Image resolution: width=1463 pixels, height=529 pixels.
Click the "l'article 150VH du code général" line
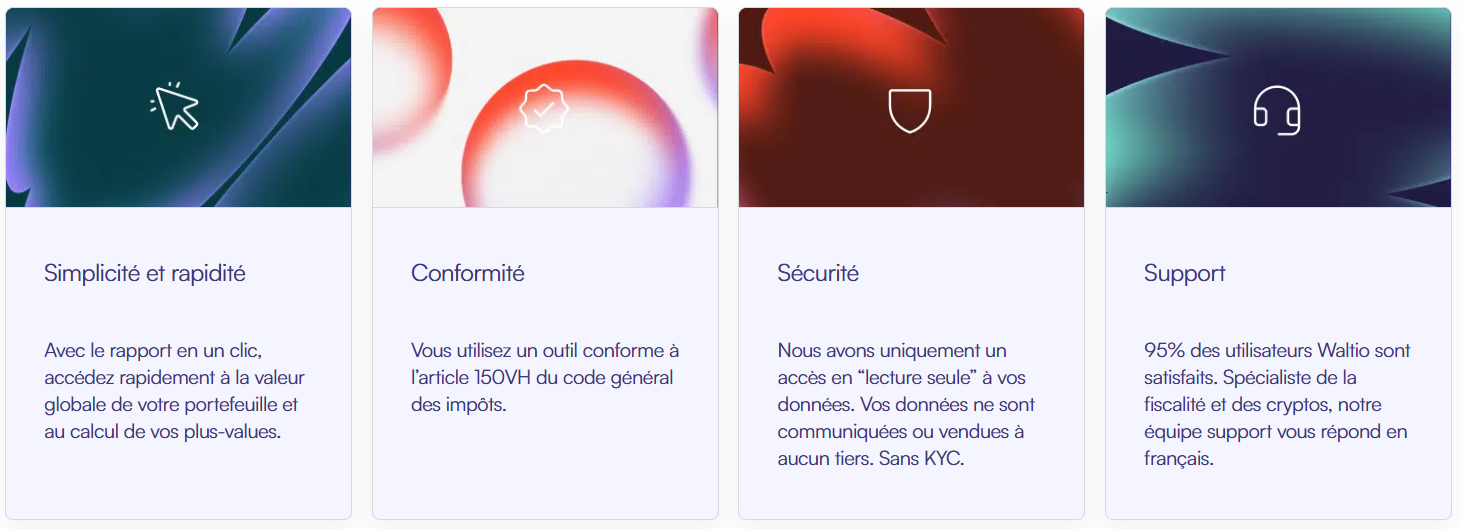[542, 378]
